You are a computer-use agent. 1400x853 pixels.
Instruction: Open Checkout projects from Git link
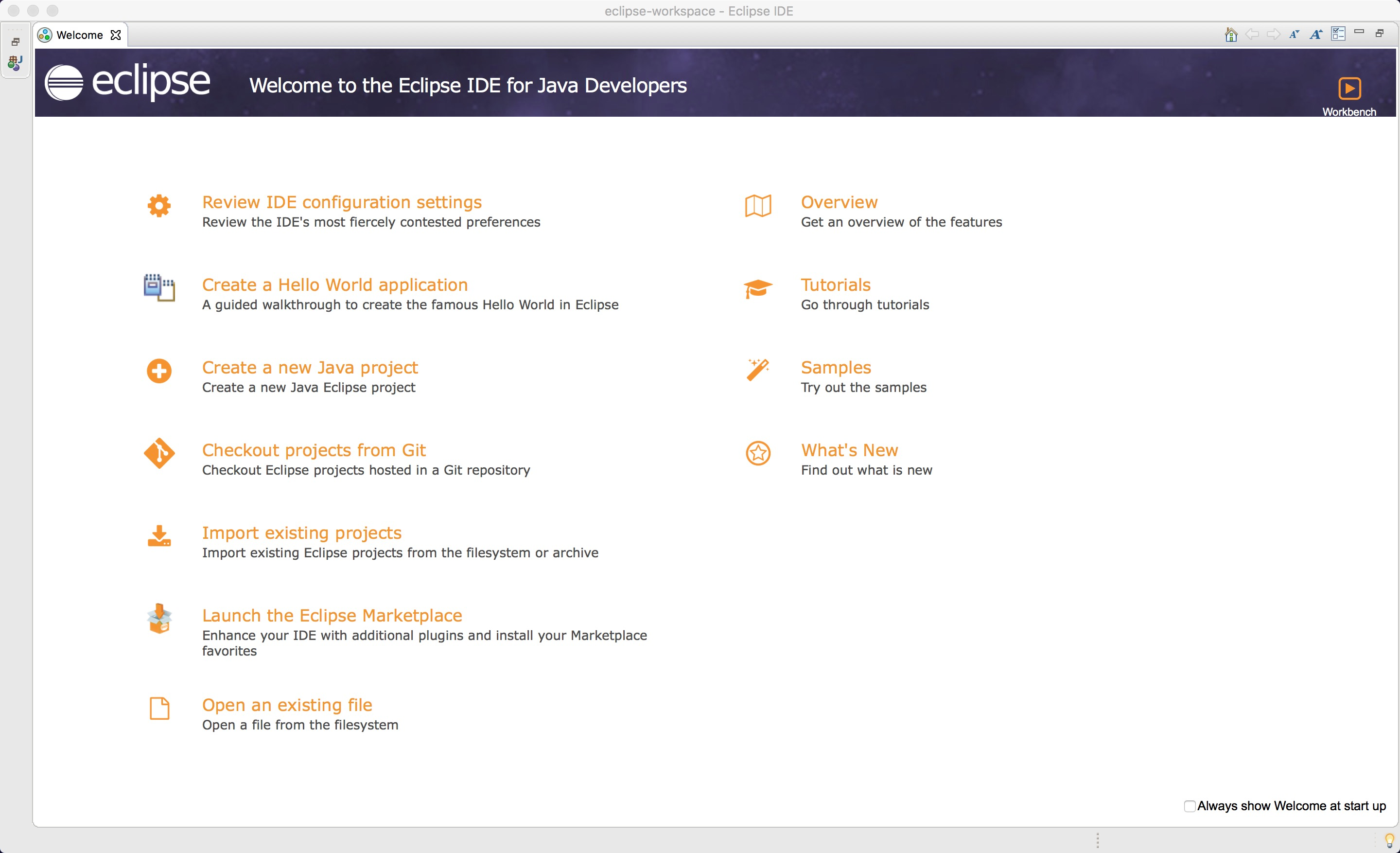tap(314, 450)
